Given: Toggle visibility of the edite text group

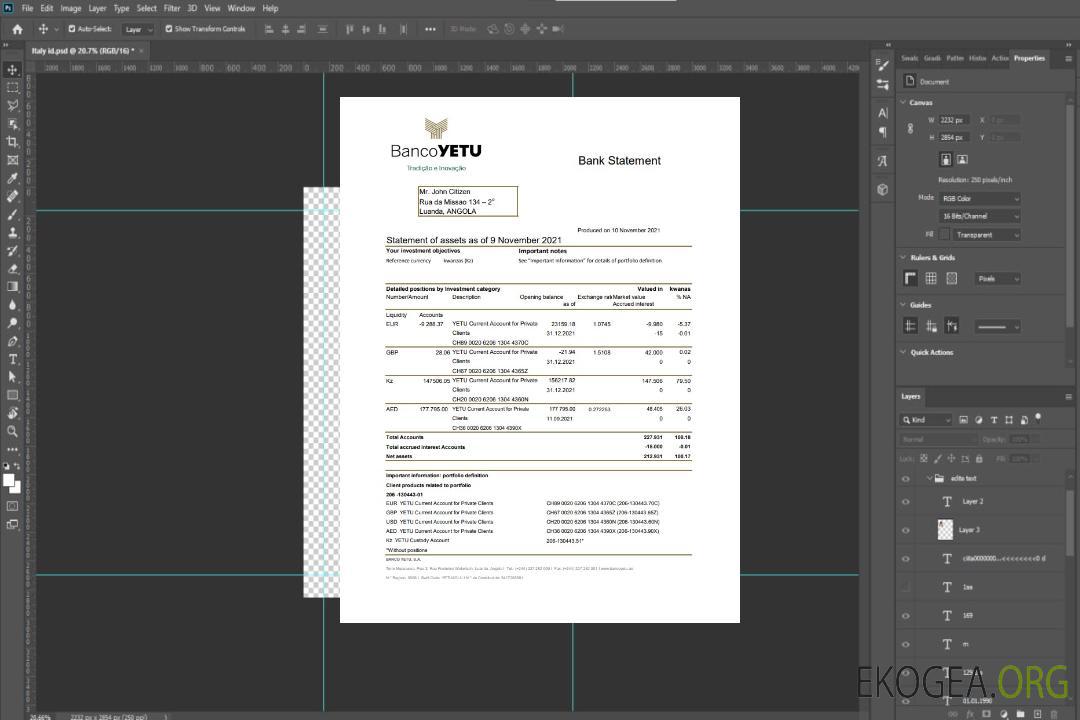Looking at the screenshot, I should point(906,479).
